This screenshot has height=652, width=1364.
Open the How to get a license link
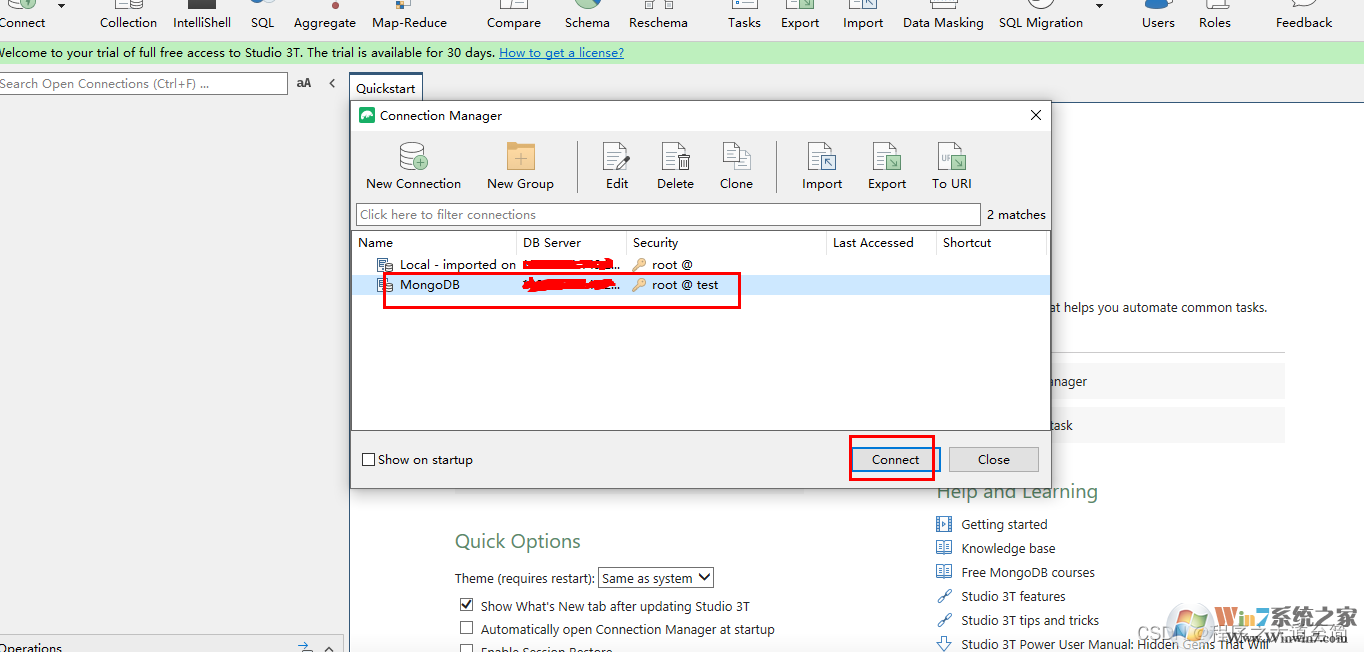point(561,53)
